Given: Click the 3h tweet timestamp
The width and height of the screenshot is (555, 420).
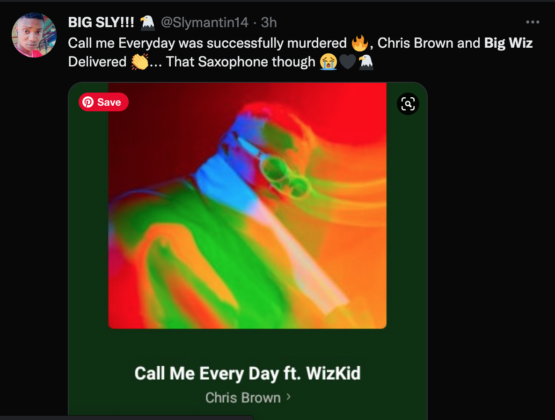Looking at the screenshot, I should pyautogui.click(x=269, y=23).
